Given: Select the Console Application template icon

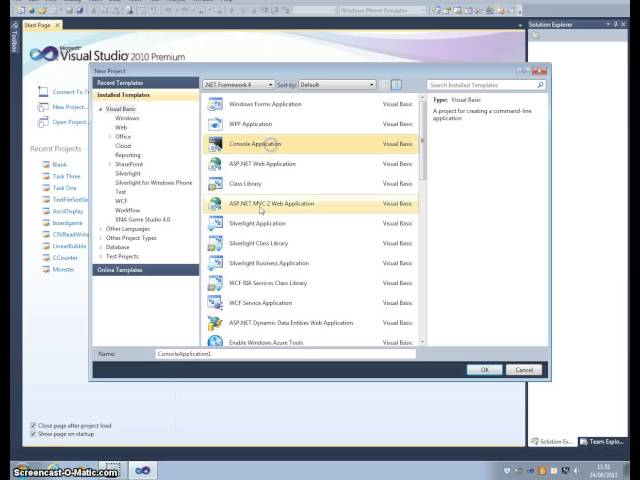Looking at the screenshot, I should point(215,144).
